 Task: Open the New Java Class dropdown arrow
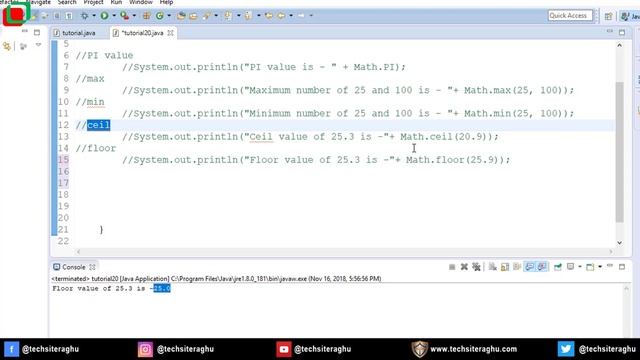click(x=169, y=16)
